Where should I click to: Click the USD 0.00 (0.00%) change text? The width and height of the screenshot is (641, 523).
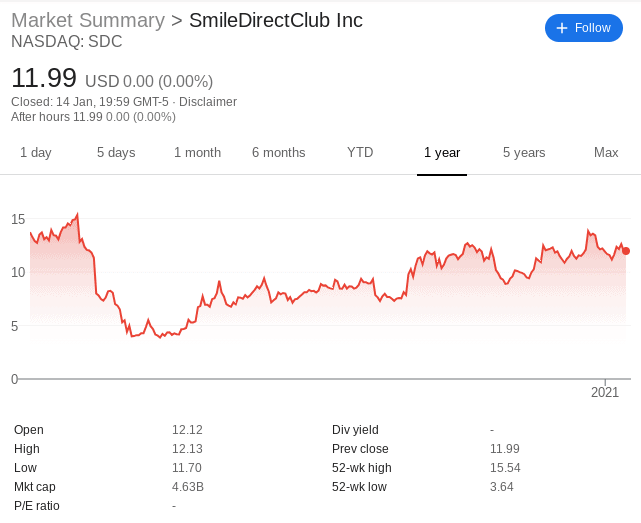(149, 81)
